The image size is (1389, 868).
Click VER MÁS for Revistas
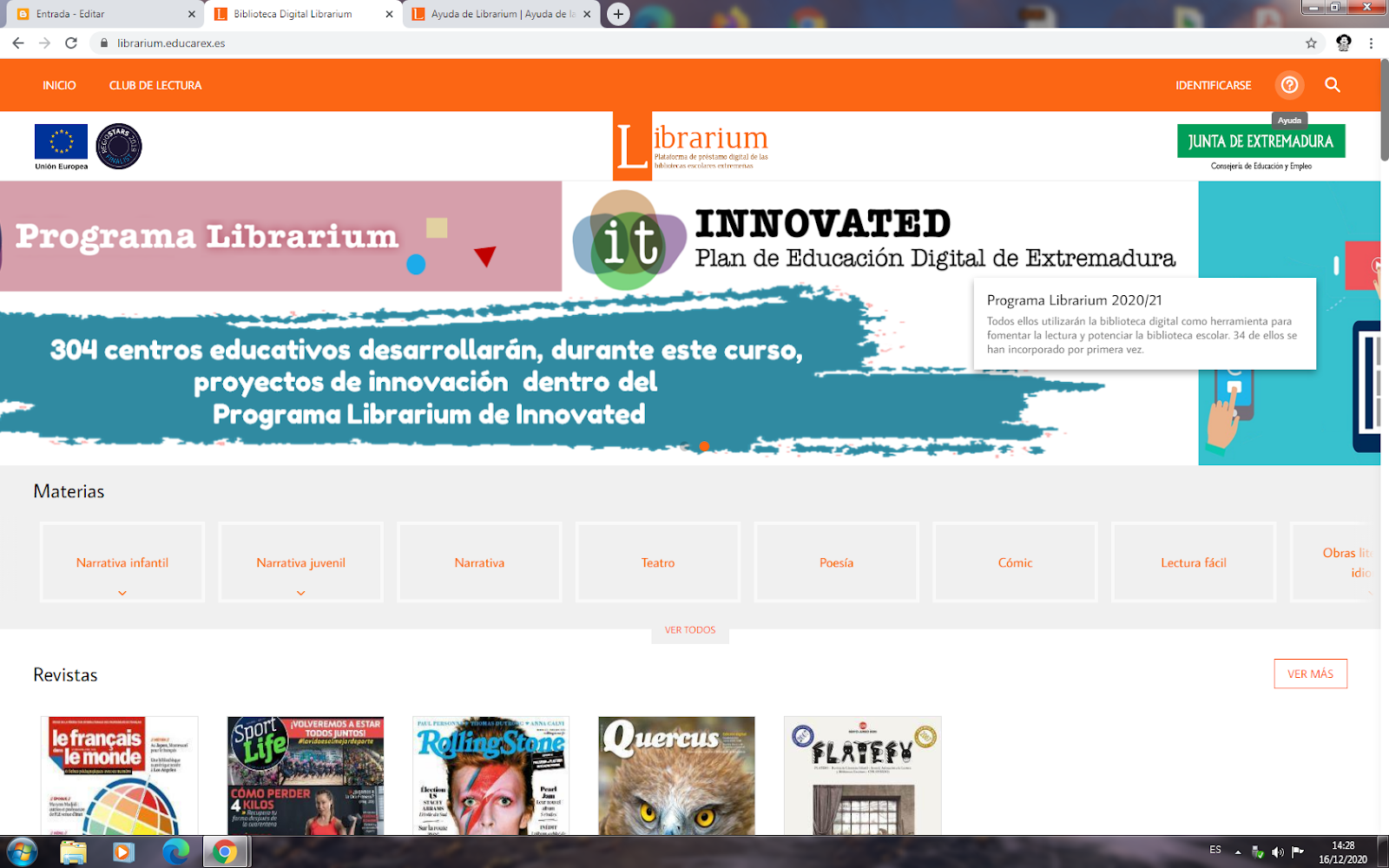click(x=1310, y=674)
